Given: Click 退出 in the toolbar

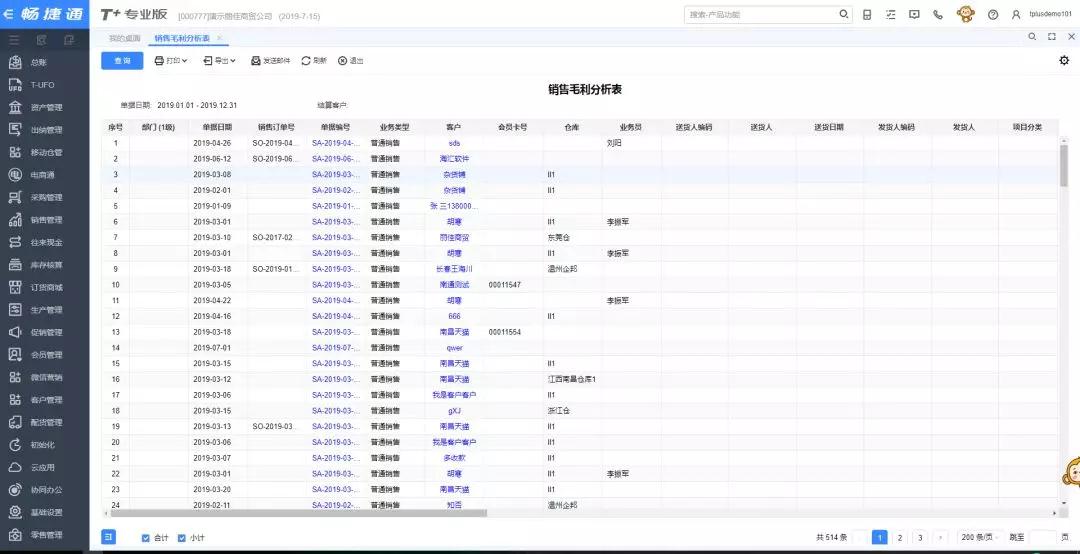Looking at the screenshot, I should pyautogui.click(x=351, y=61).
